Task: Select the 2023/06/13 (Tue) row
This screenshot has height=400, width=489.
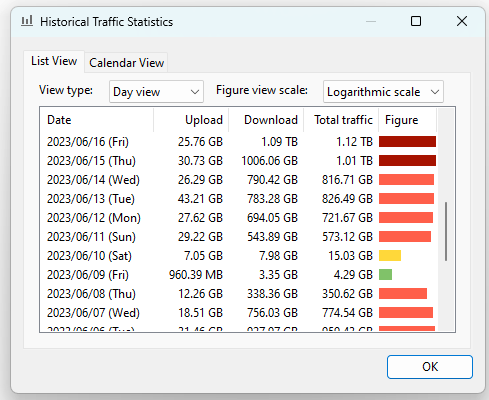Action: click(238, 199)
